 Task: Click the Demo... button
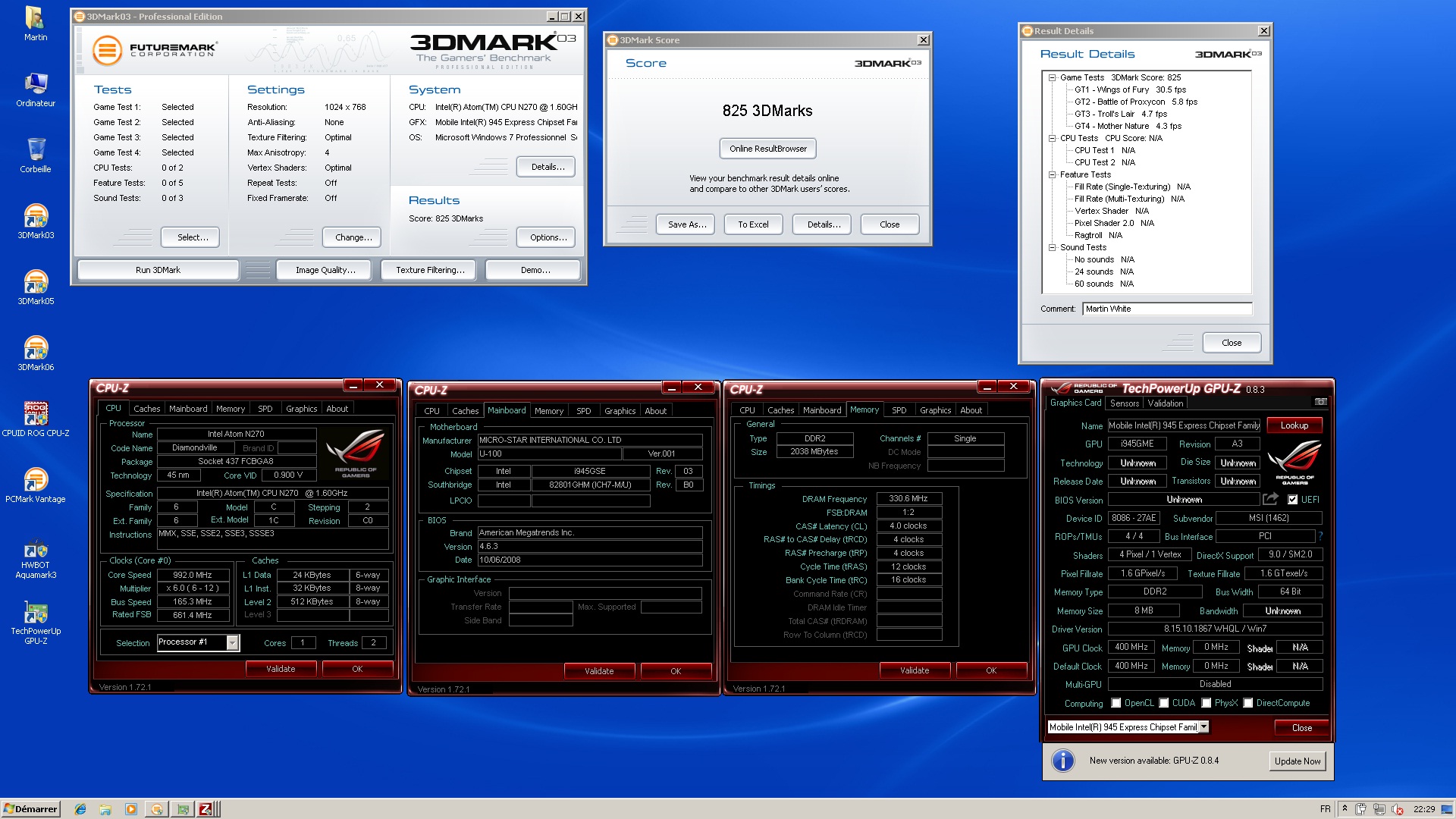[533, 270]
